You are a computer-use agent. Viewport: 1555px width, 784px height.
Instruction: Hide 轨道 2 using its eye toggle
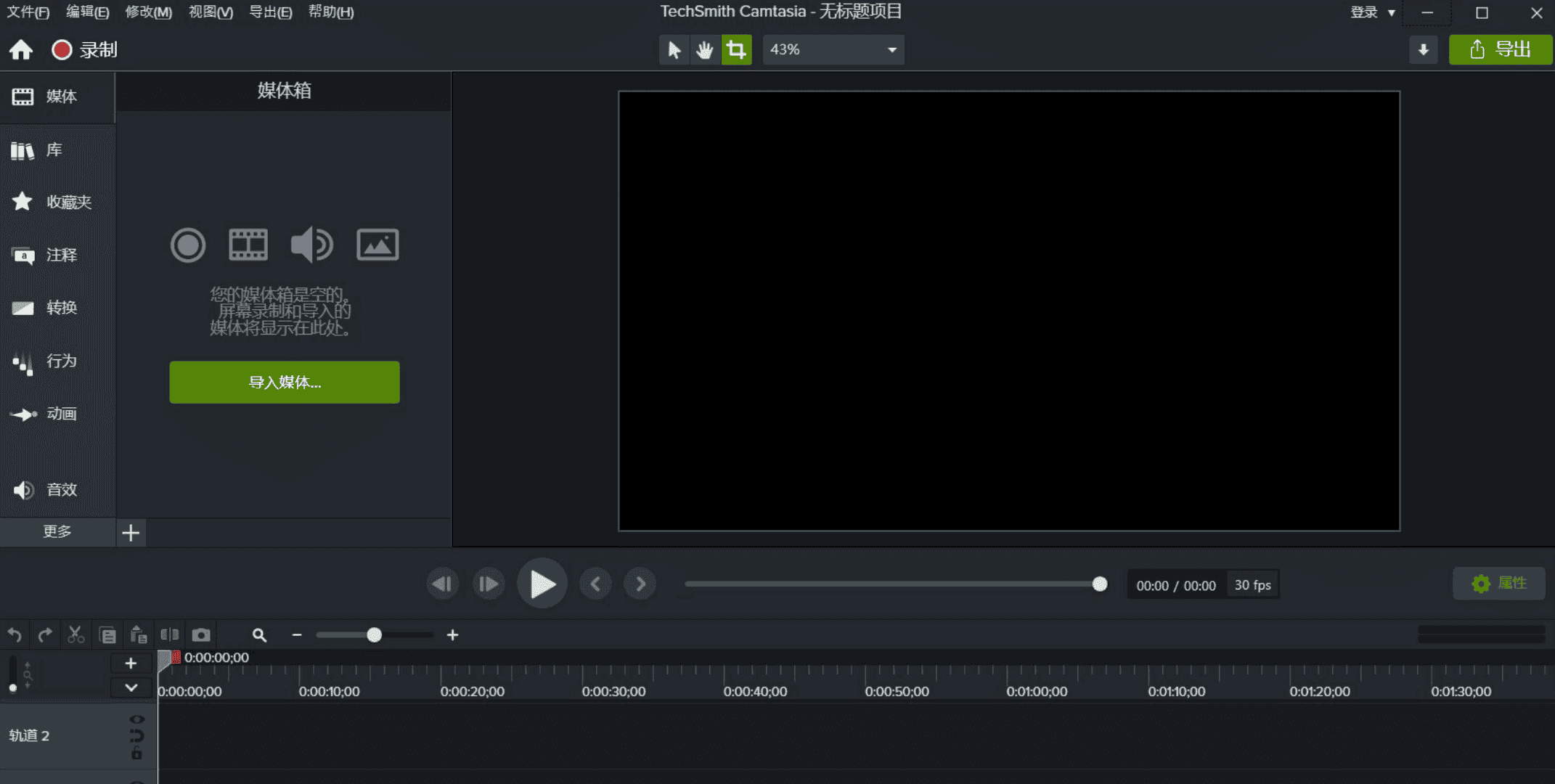click(x=137, y=719)
